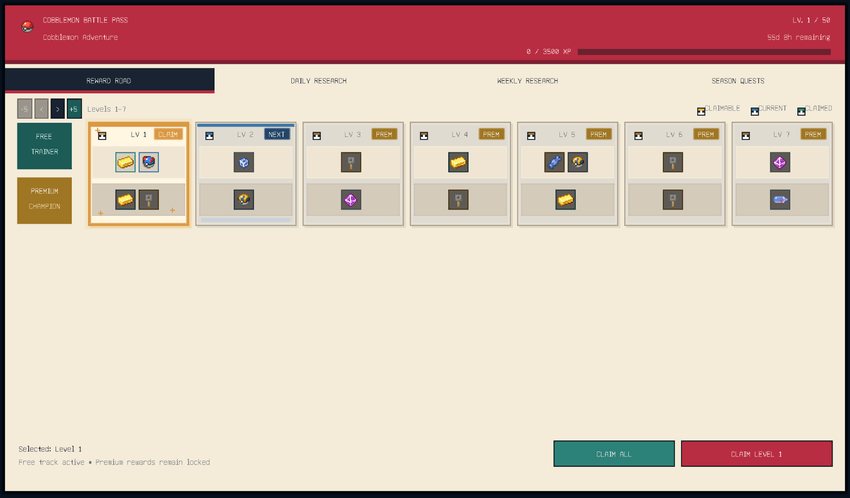Viewport: 850px width, 498px height.
Task: Open the Season Quests tab
Action: tap(738, 81)
